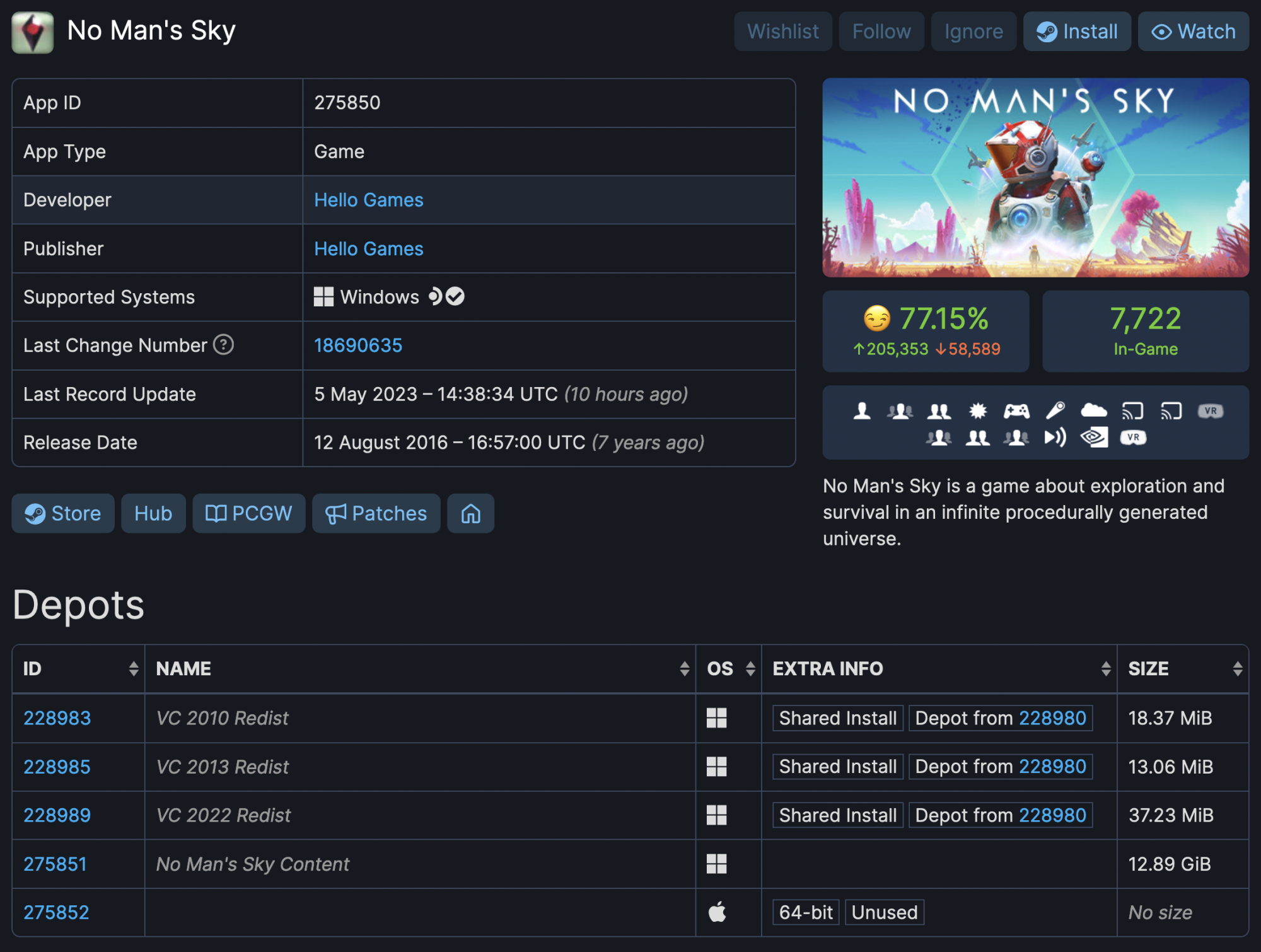The width and height of the screenshot is (1261, 952).
Task: Click the NVIDIA GeForce Now icon
Action: 1094,438
